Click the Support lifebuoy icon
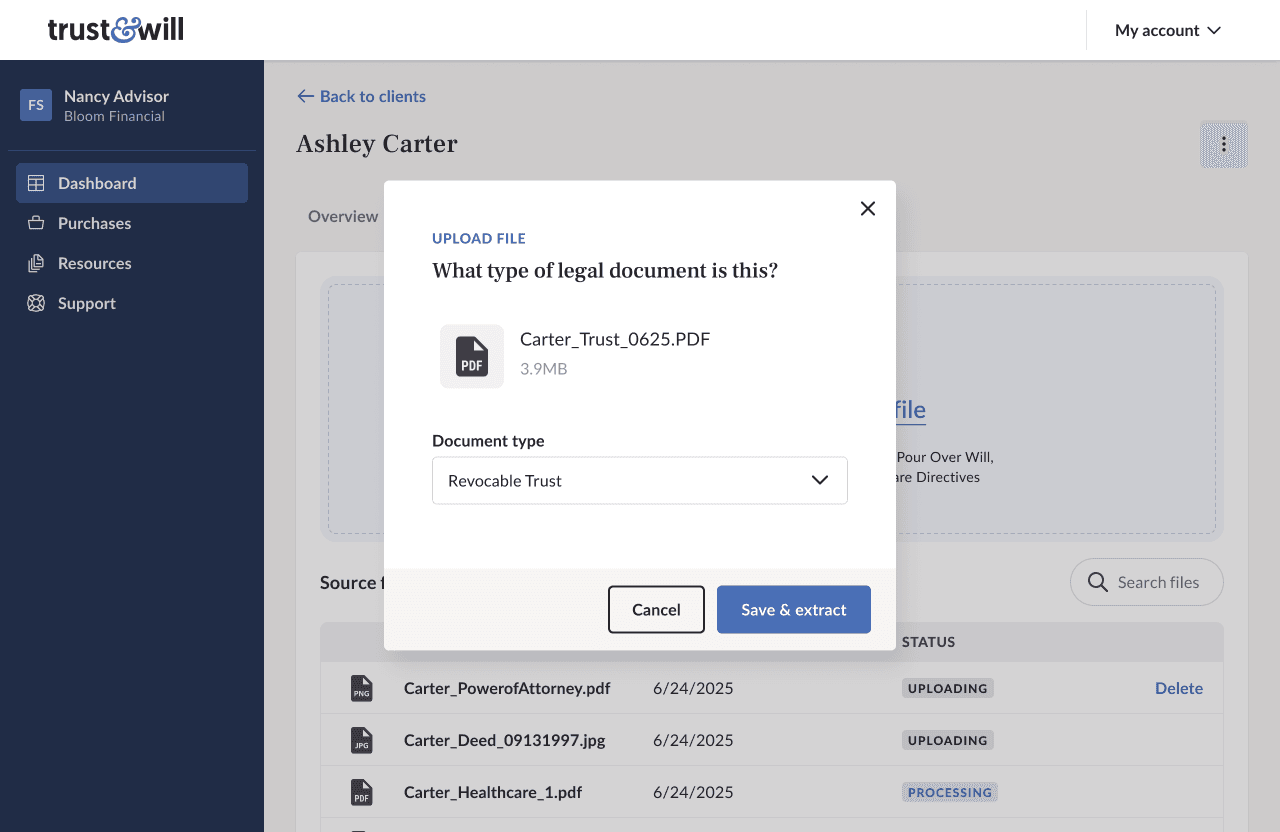This screenshot has width=1280, height=832. pos(36,303)
